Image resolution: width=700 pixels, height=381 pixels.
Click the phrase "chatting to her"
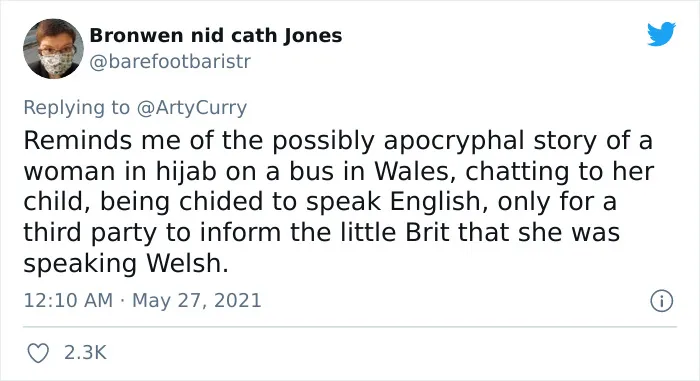pos(560,172)
